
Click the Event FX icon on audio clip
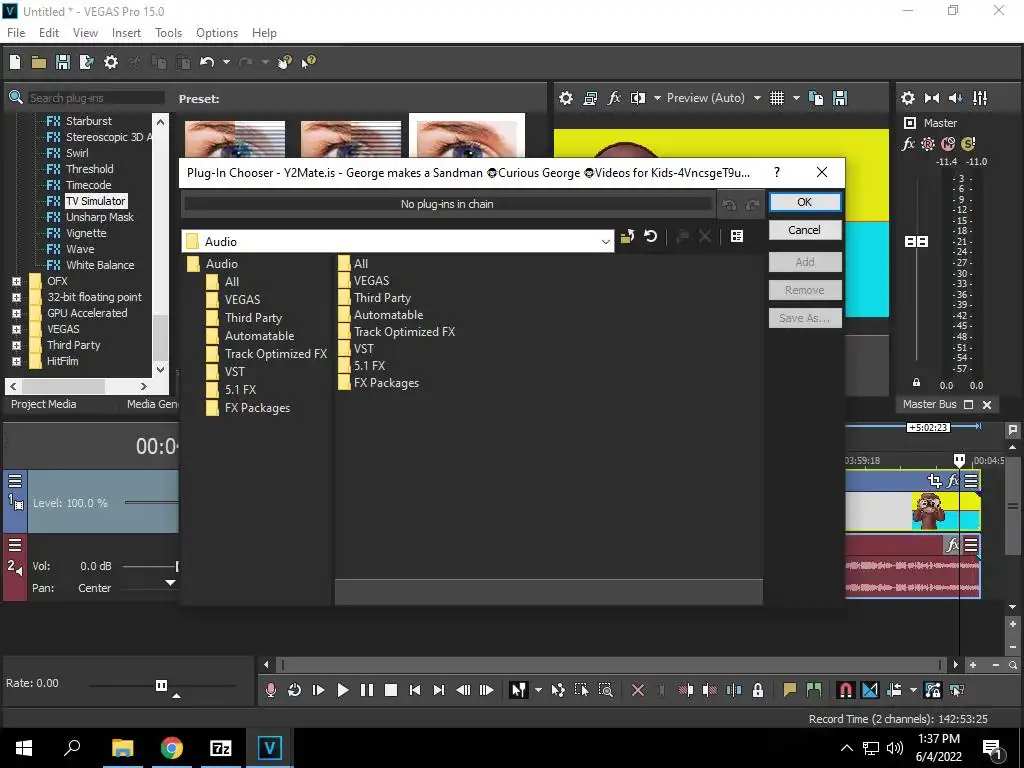(x=953, y=544)
